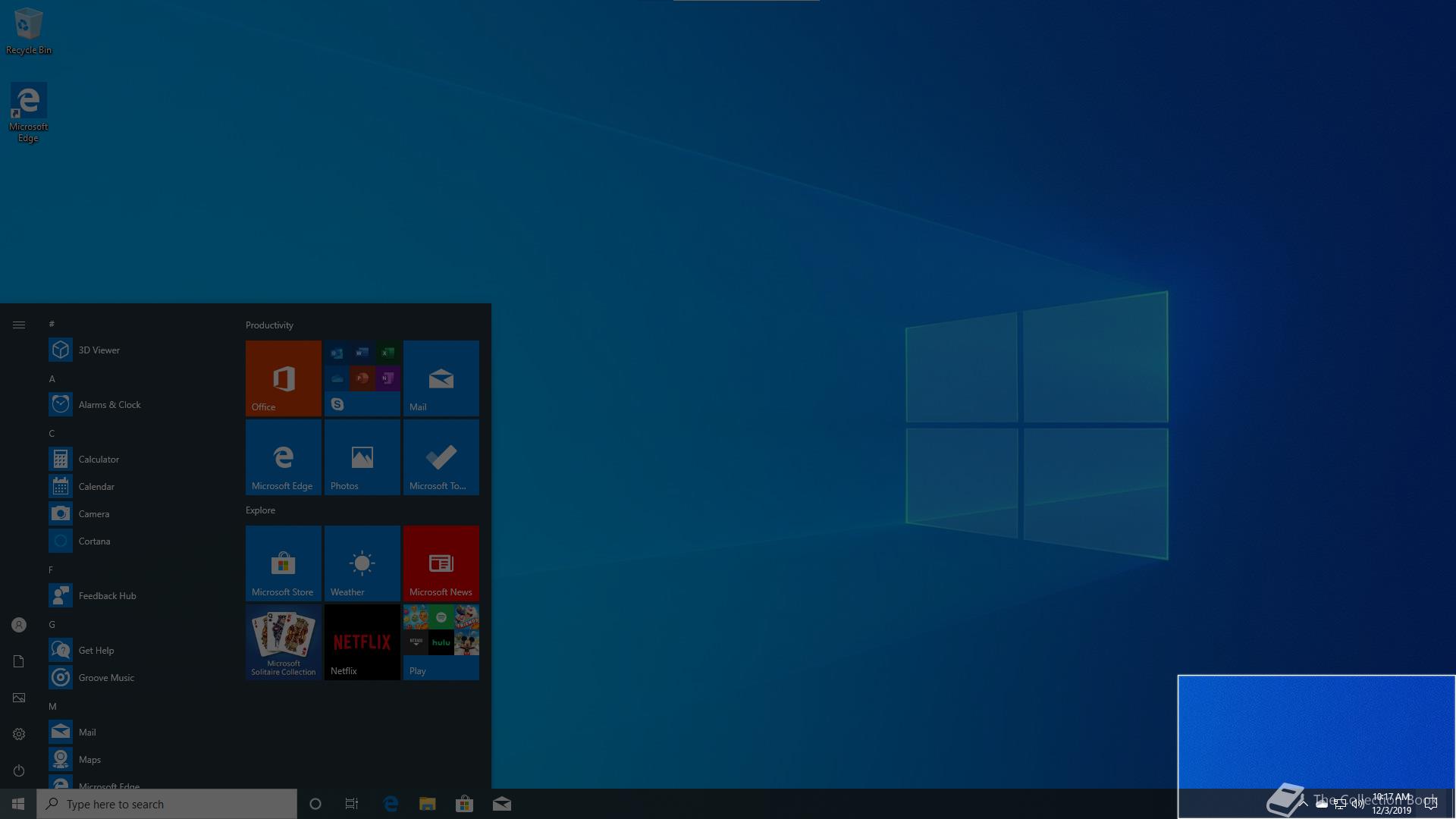This screenshot has height=819, width=1456.
Task: Click the Word icon in Office apps tile
Action: [362, 353]
